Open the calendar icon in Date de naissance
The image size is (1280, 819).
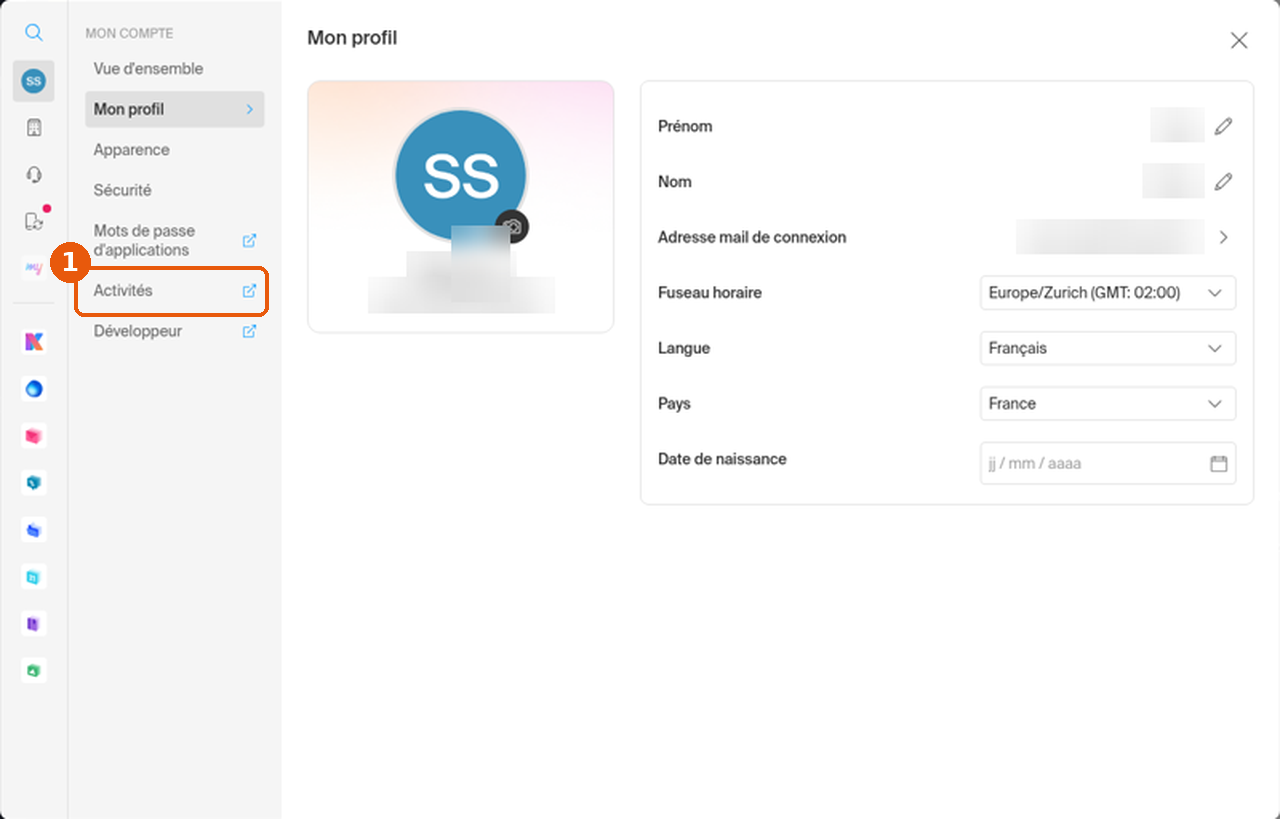[x=1218, y=464]
